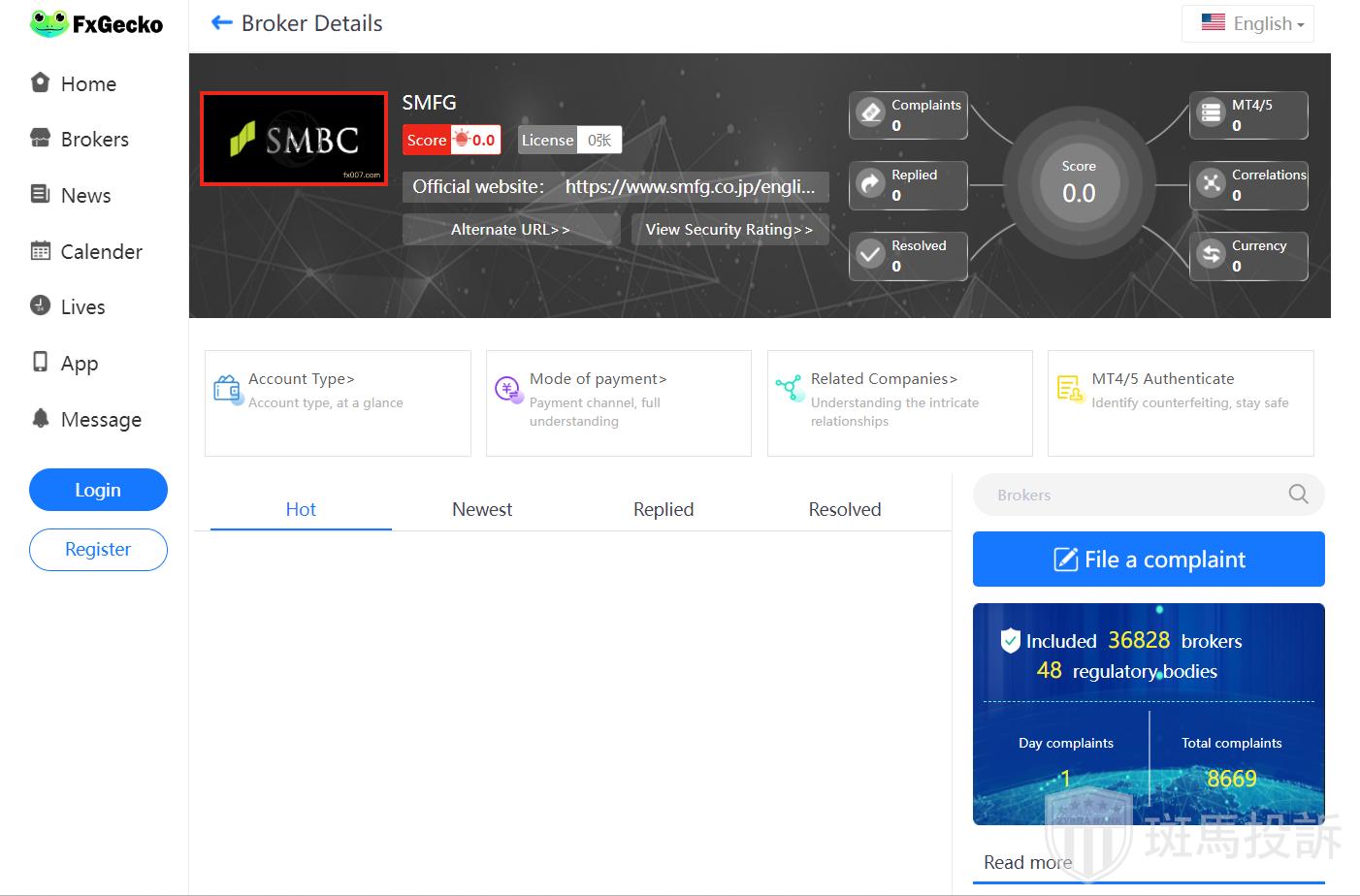This screenshot has height=896, width=1360.
Task: Expand View Security Rating details
Action: click(x=729, y=230)
